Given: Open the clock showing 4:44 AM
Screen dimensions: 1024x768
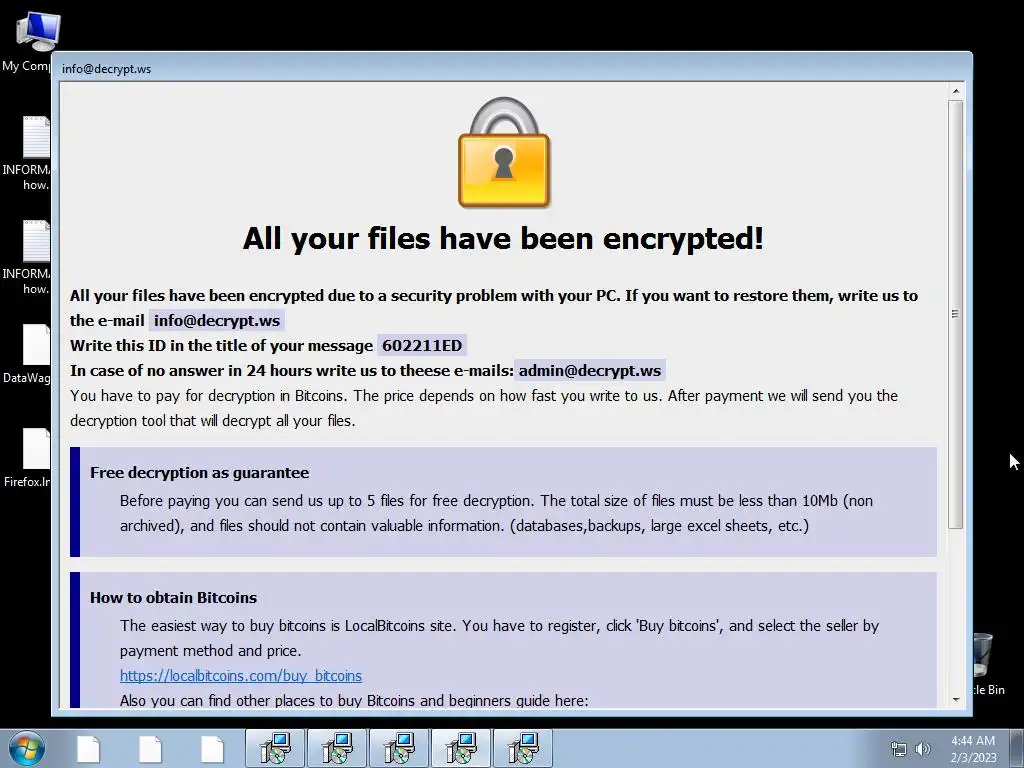Looking at the screenshot, I should click(x=973, y=749).
